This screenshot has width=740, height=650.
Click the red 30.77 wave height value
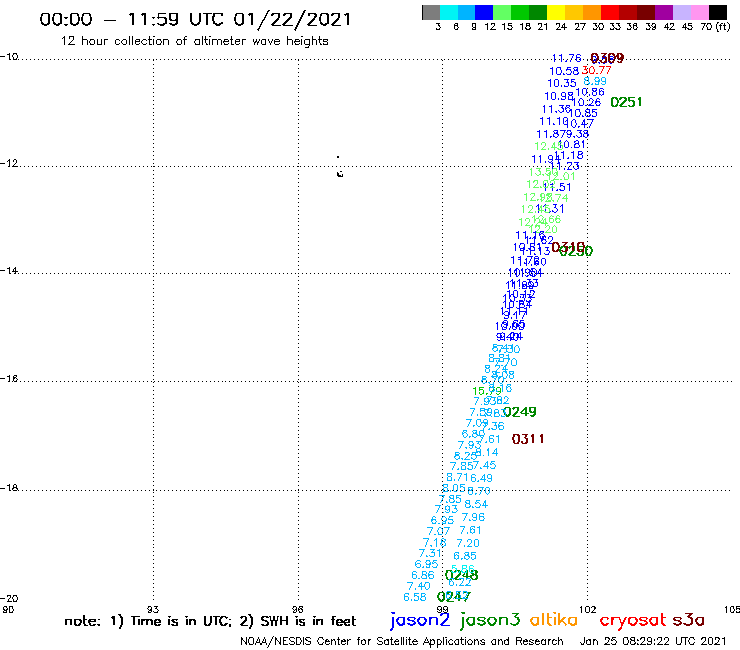[x=597, y=70]
